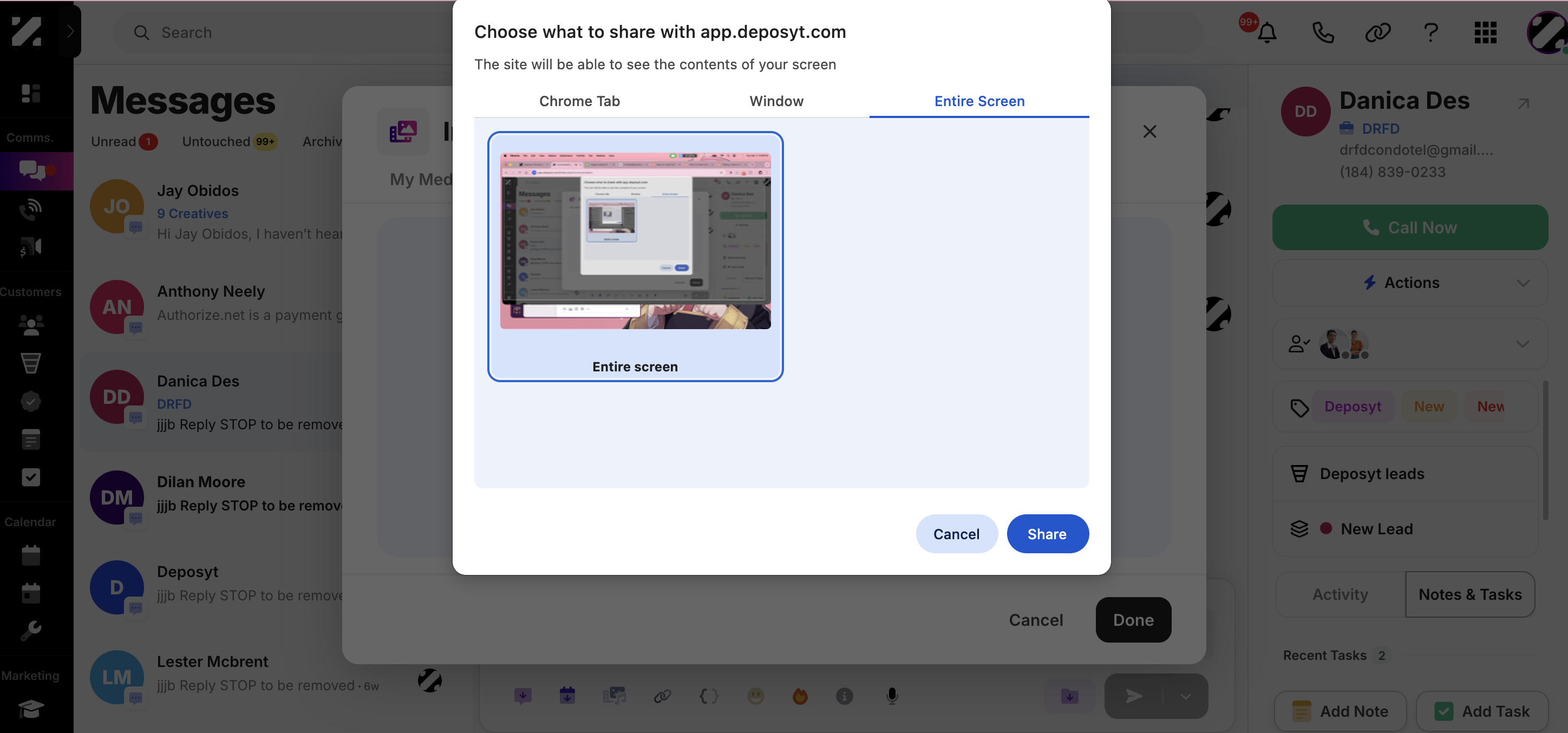Screen dimensions: 1568x733
Task: Click the Call Now button
Action: click(x=1410, y=227)
